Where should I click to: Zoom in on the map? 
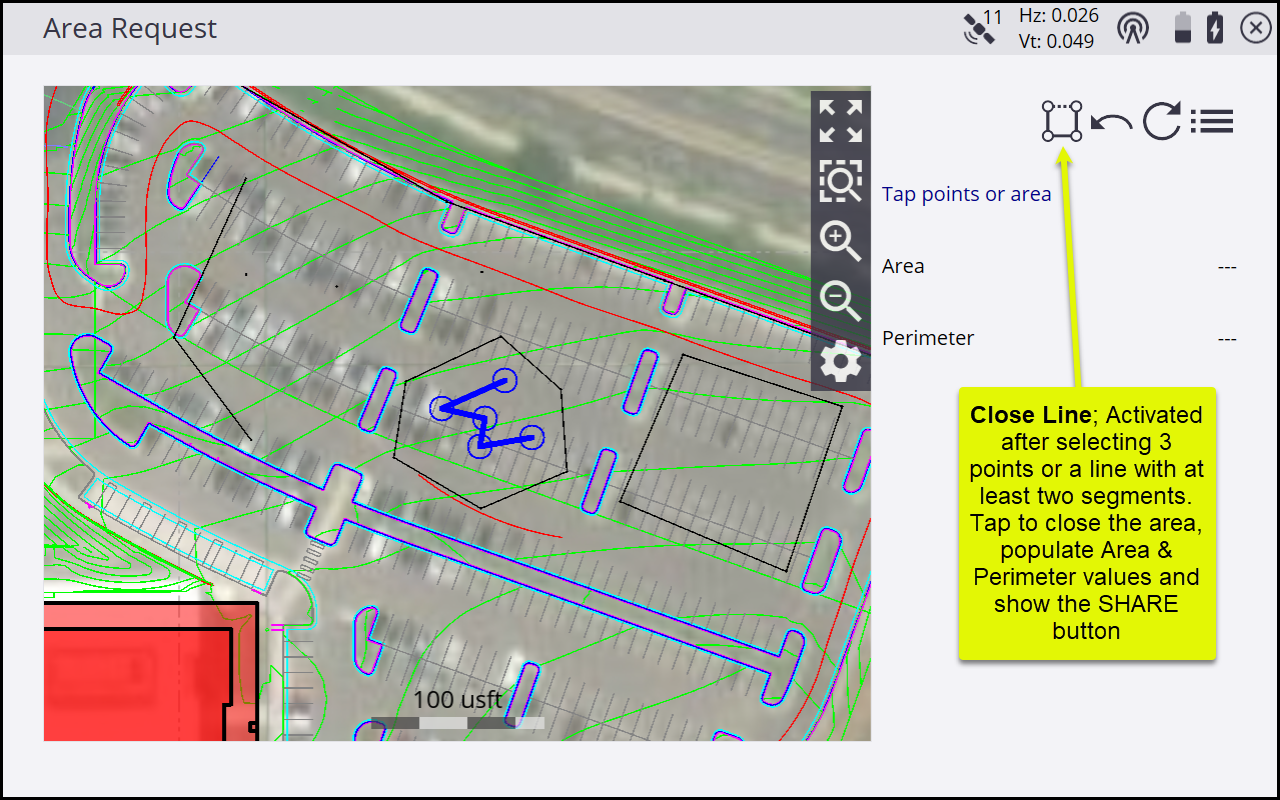840,241
